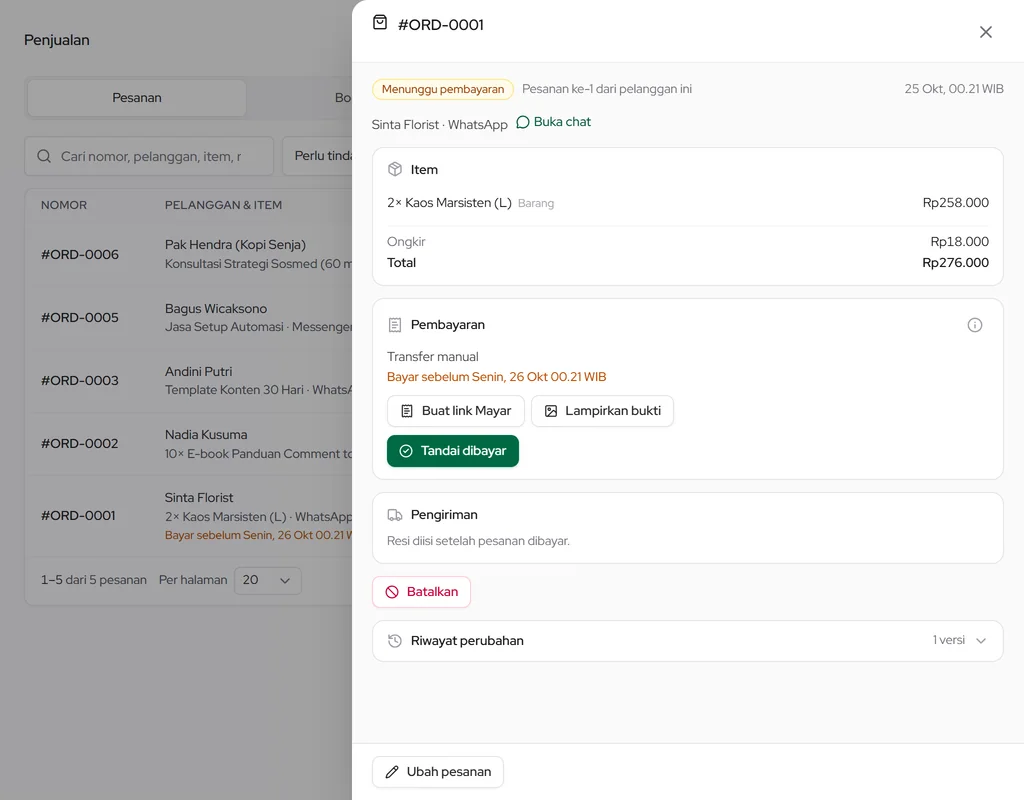Click the Item box icon
Viewport: 1024px width, 800px height.
(394, 169)
